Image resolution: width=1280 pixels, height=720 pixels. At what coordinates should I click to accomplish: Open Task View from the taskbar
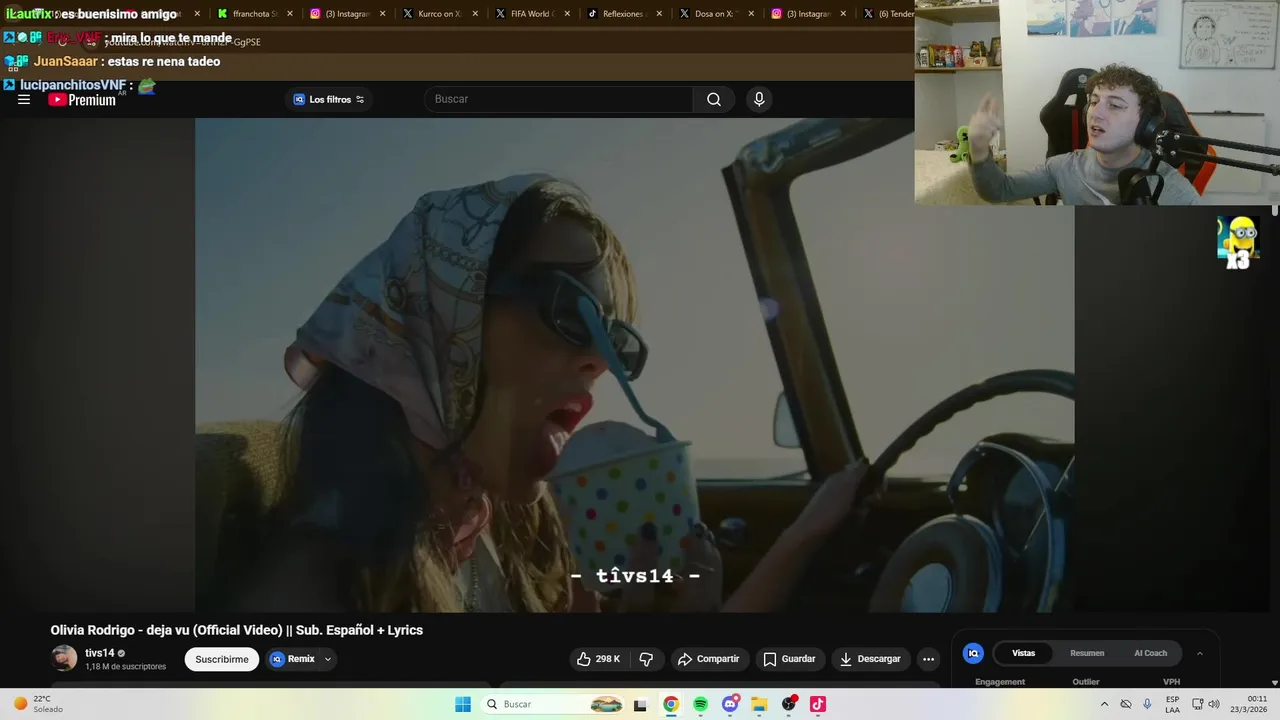pos(640,704)
